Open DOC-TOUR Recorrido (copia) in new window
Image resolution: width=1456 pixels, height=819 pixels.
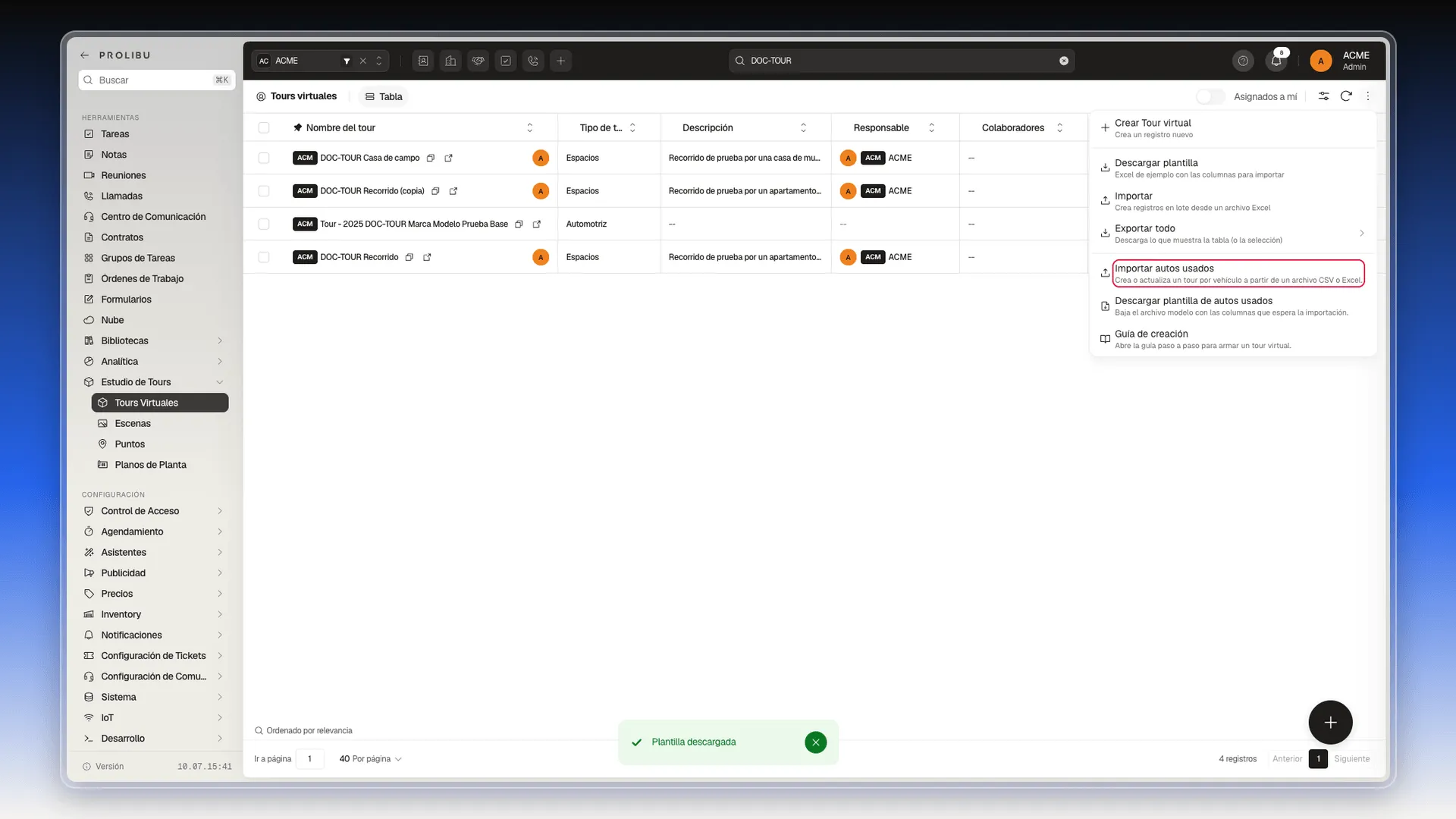453,191
